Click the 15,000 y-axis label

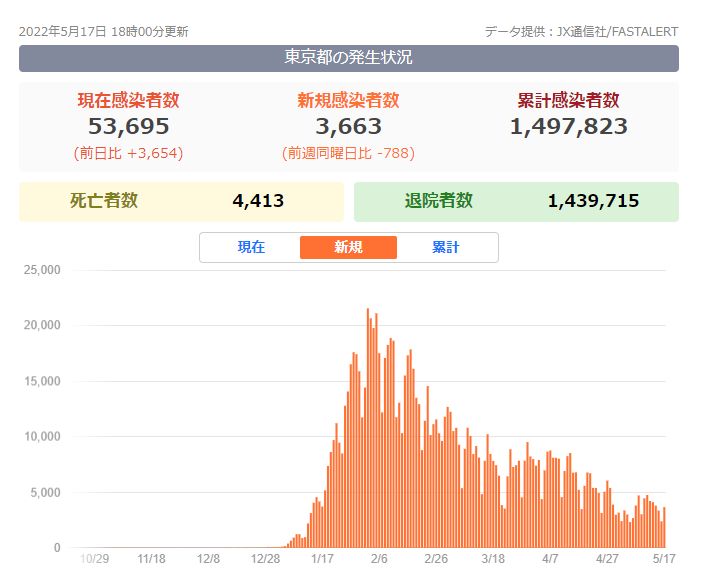(x=42, y=381)
